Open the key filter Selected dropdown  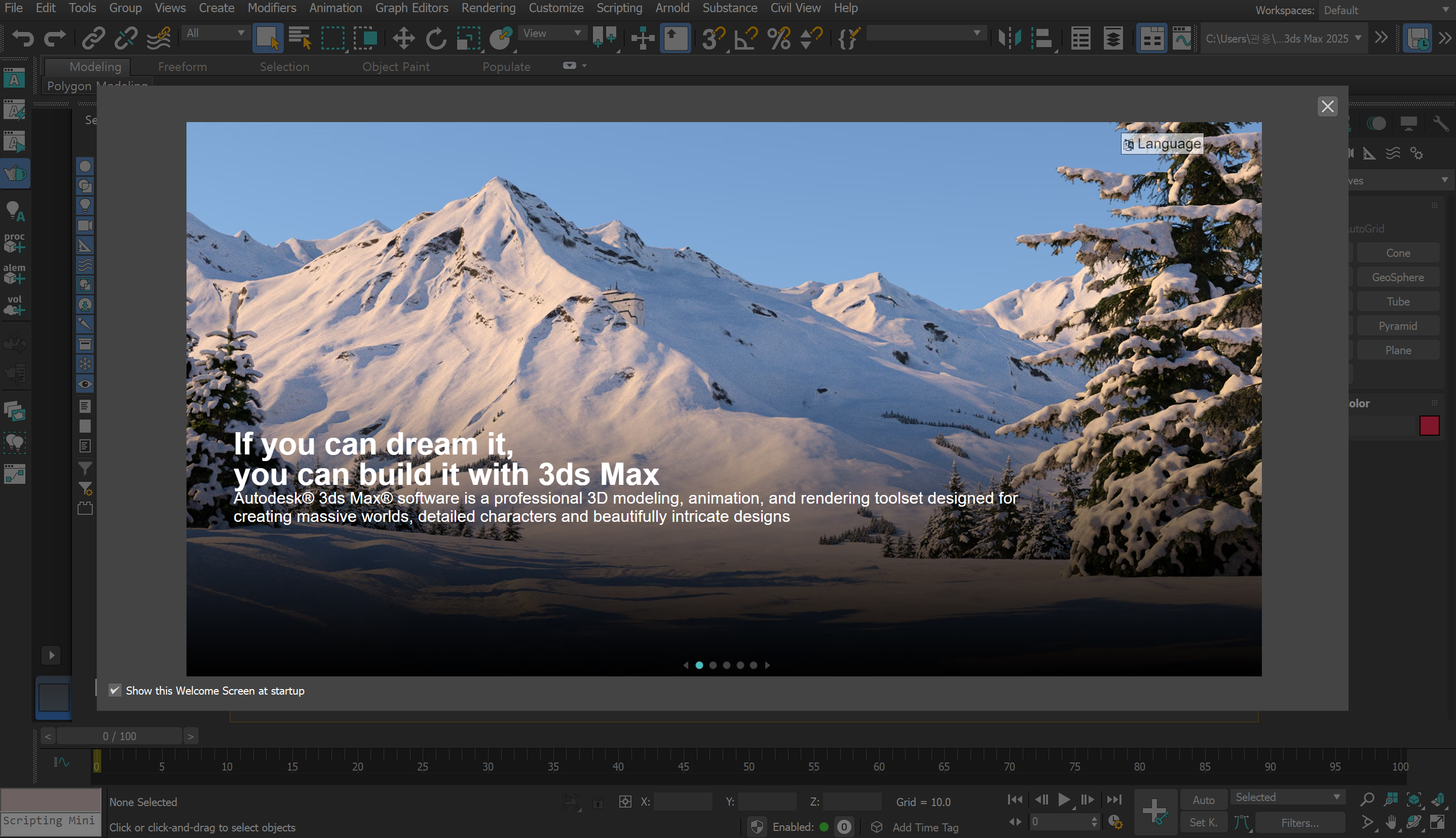[1287, 796]
